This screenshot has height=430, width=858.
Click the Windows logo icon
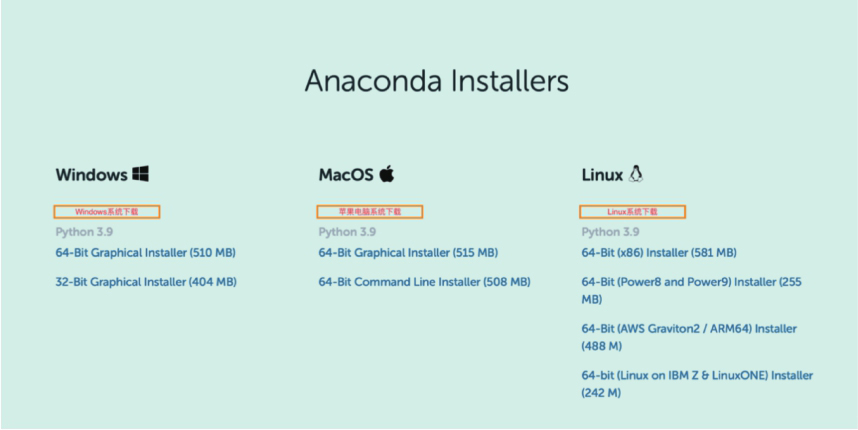coord(141,175)
